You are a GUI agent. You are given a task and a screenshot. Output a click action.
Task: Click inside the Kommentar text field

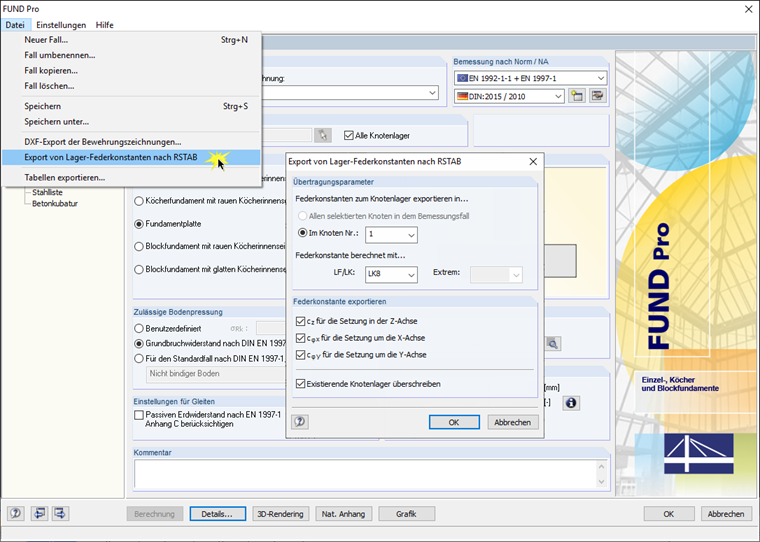364,473
